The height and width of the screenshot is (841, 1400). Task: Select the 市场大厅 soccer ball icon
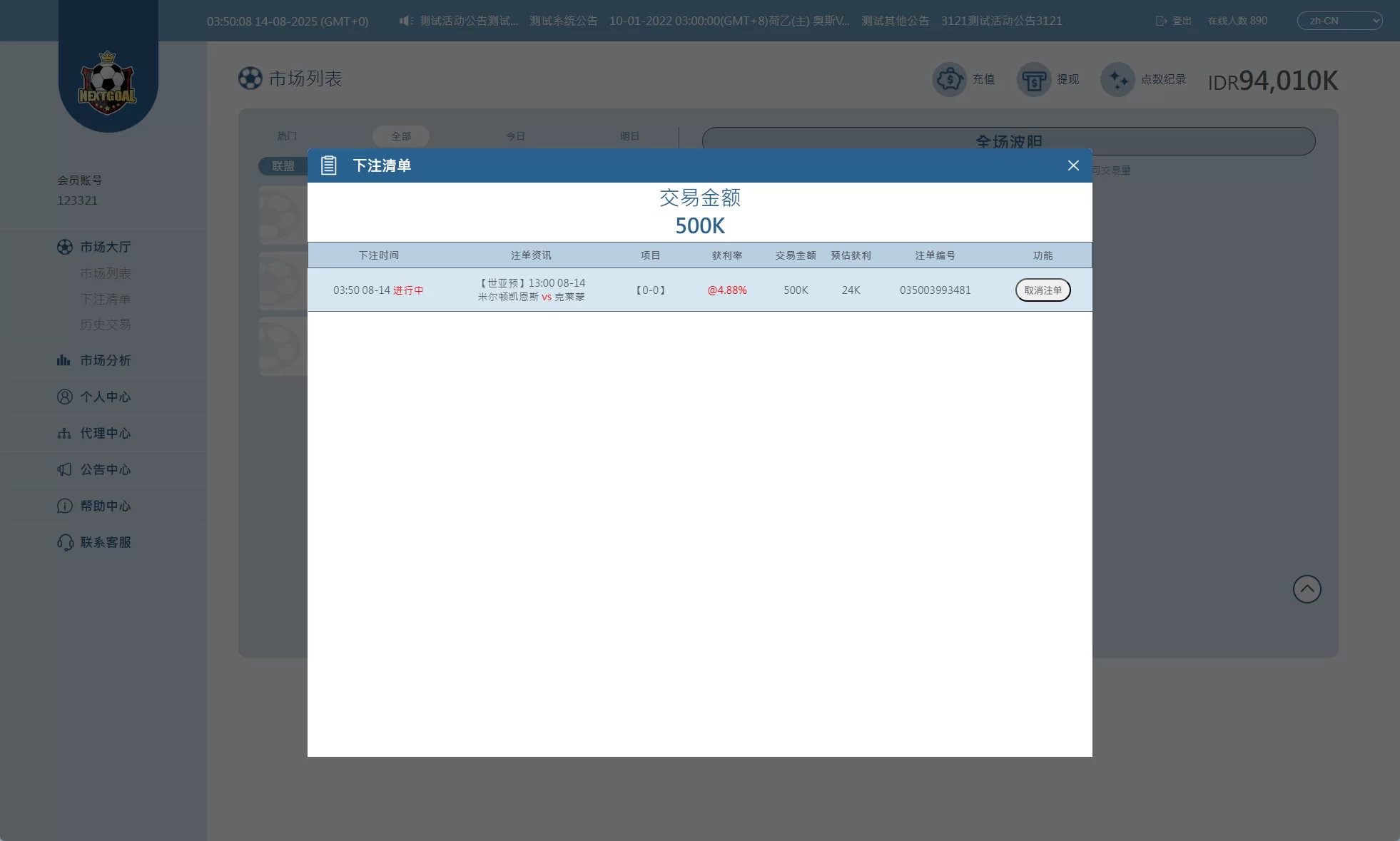65,247
